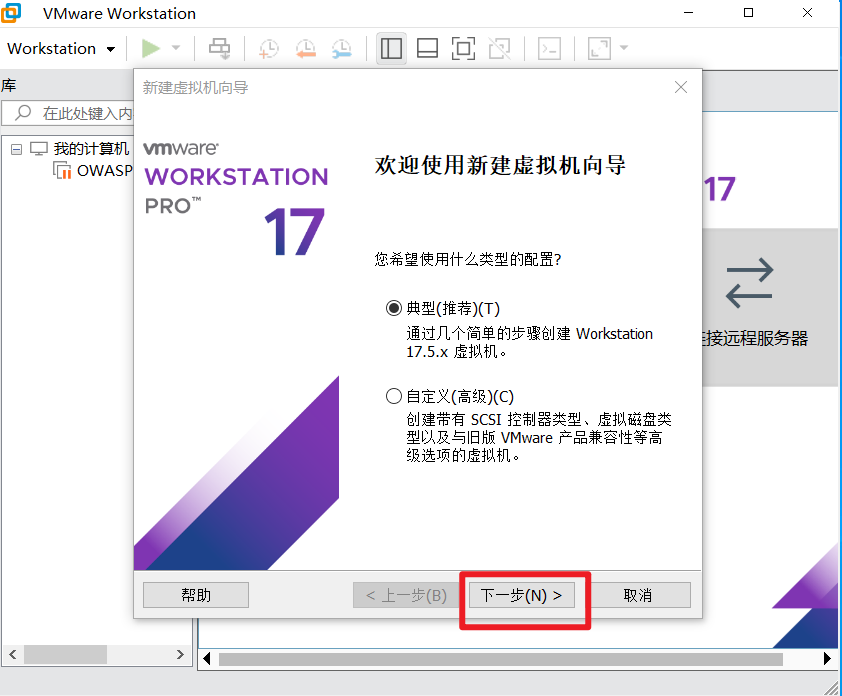The width and height of the screenshot is (842, 696).
Task: Click the 帮助 button
Action: (x=196, y=595)
